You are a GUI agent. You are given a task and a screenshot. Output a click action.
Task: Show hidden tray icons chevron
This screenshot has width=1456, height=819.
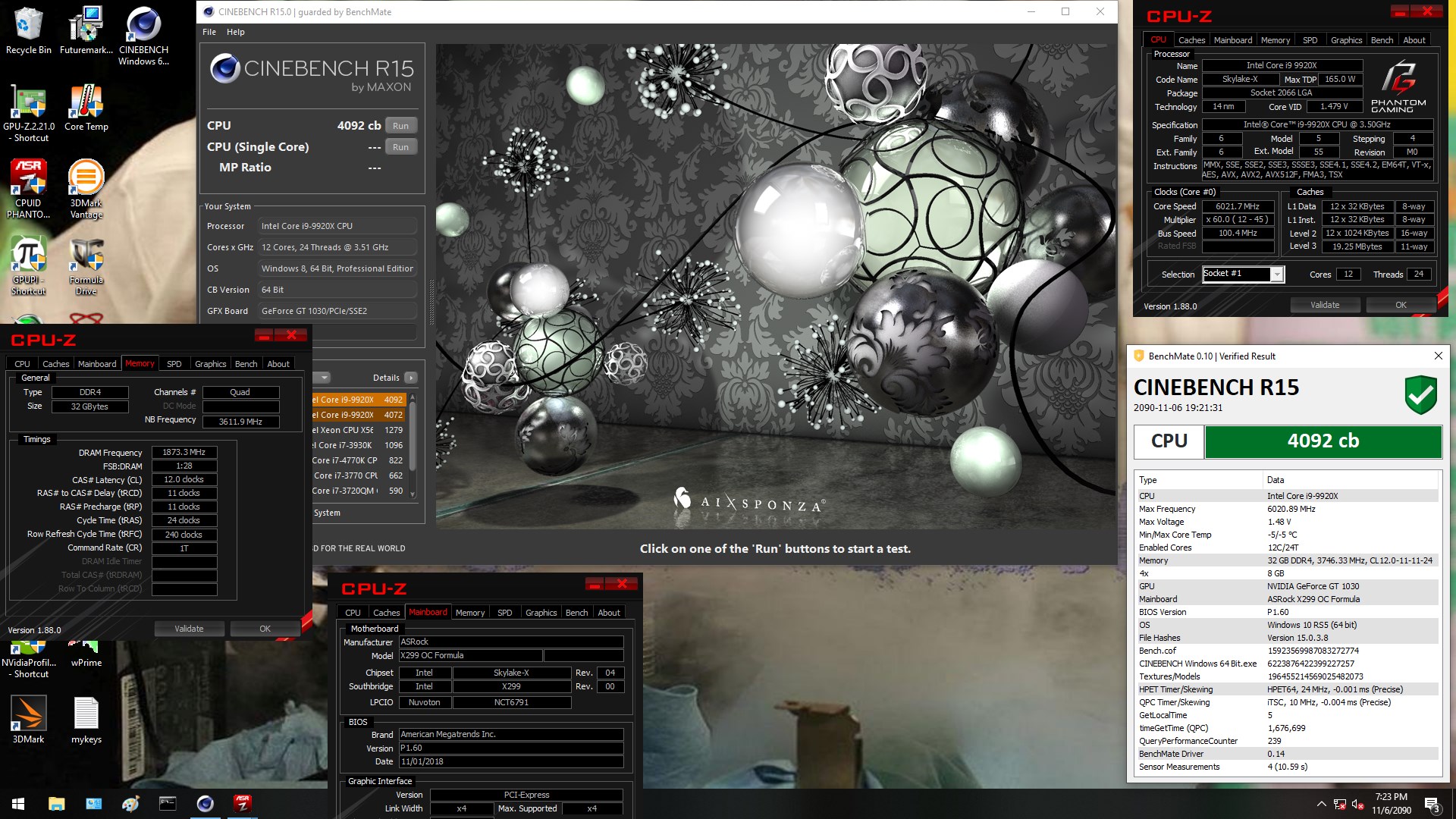[1321, 805]
